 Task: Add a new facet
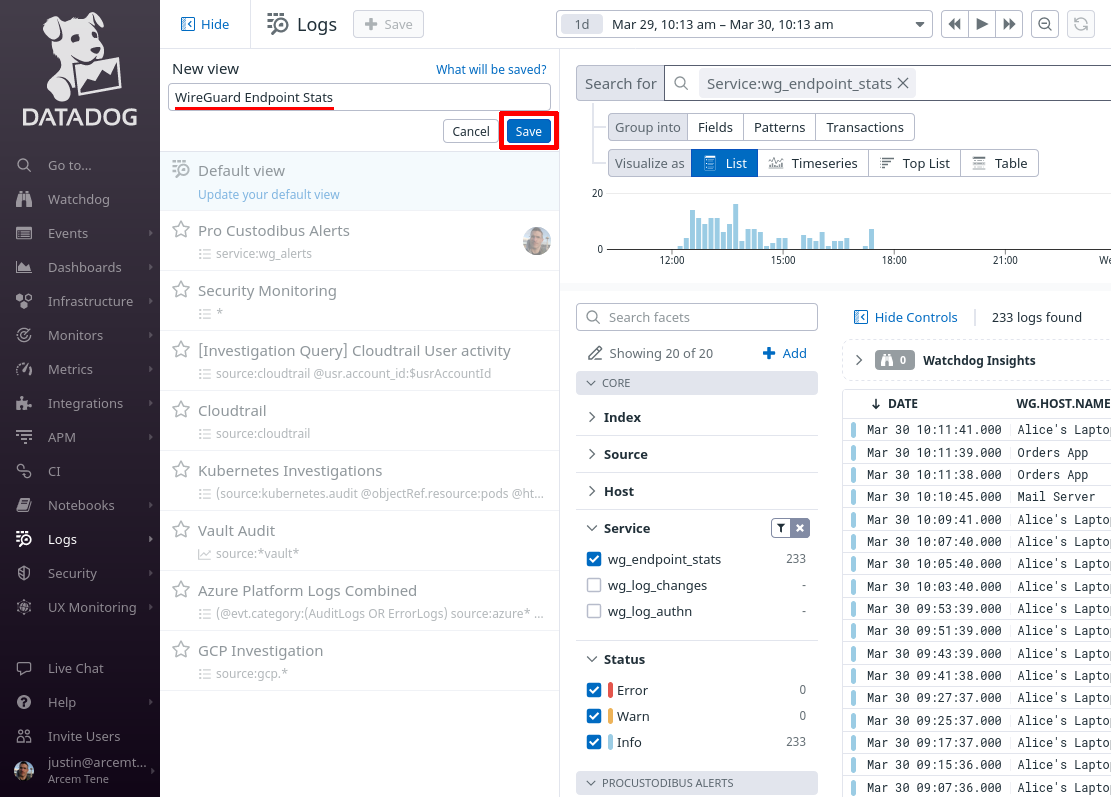pyautogui.click(x=784, y=353)
